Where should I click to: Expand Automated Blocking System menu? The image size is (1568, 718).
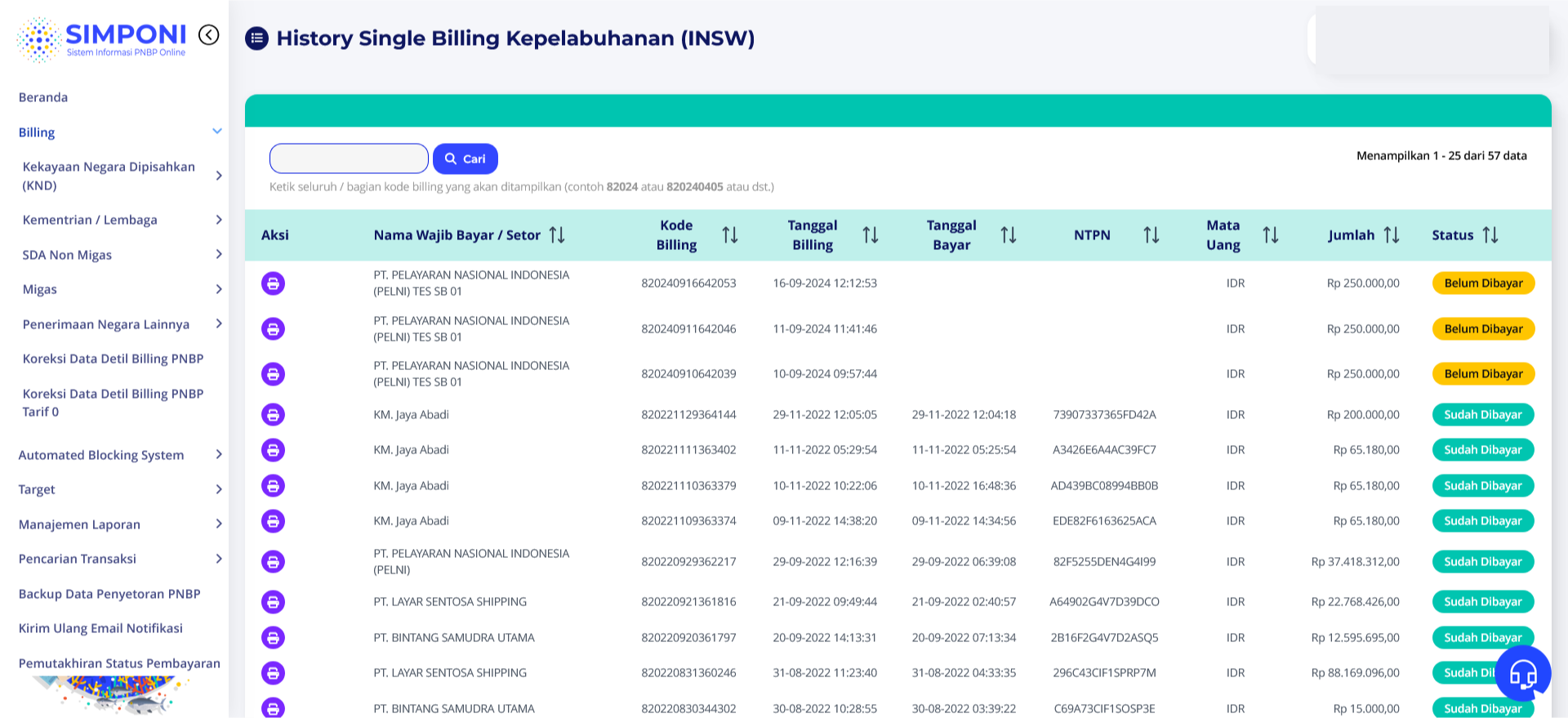pos(219,454)
